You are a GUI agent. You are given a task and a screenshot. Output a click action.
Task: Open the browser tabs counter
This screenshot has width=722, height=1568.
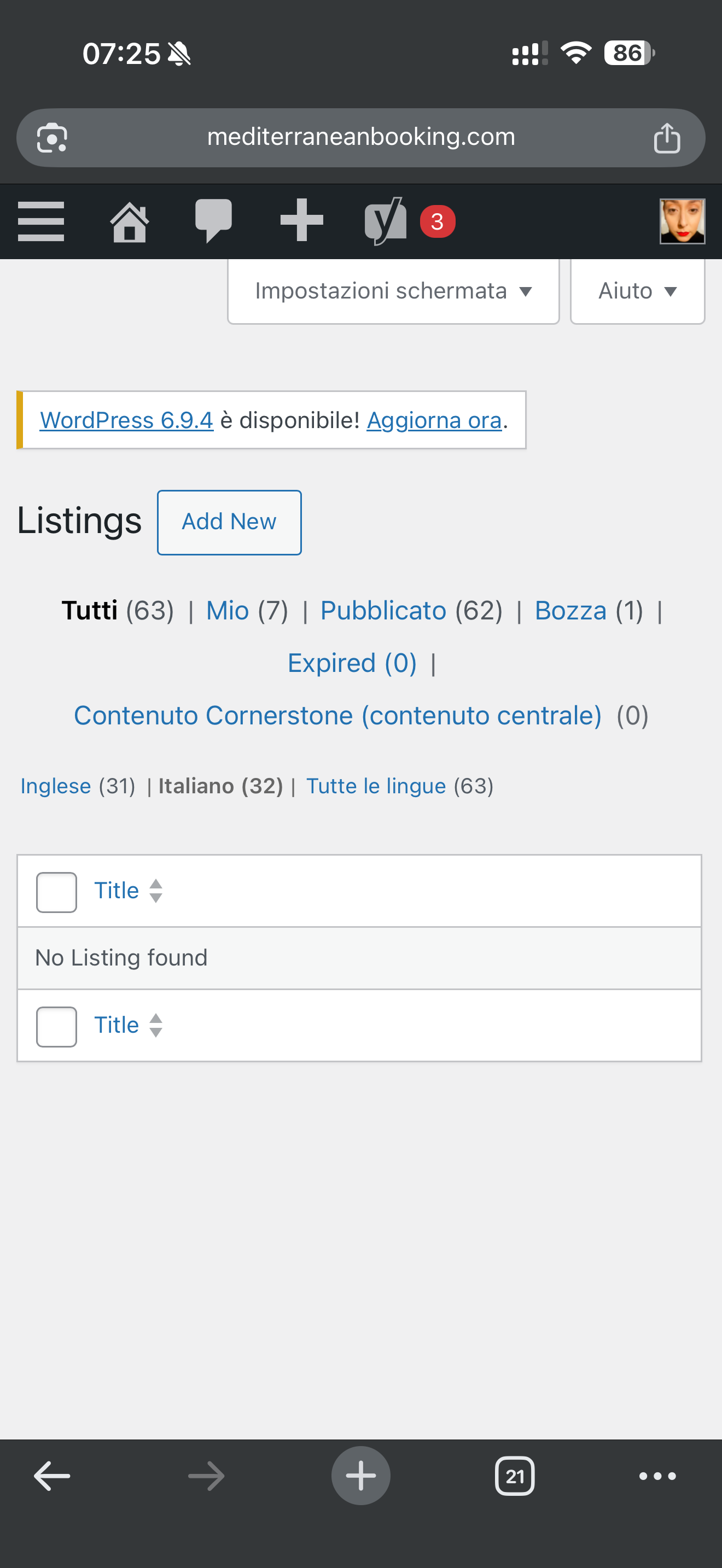point(514,1476)
